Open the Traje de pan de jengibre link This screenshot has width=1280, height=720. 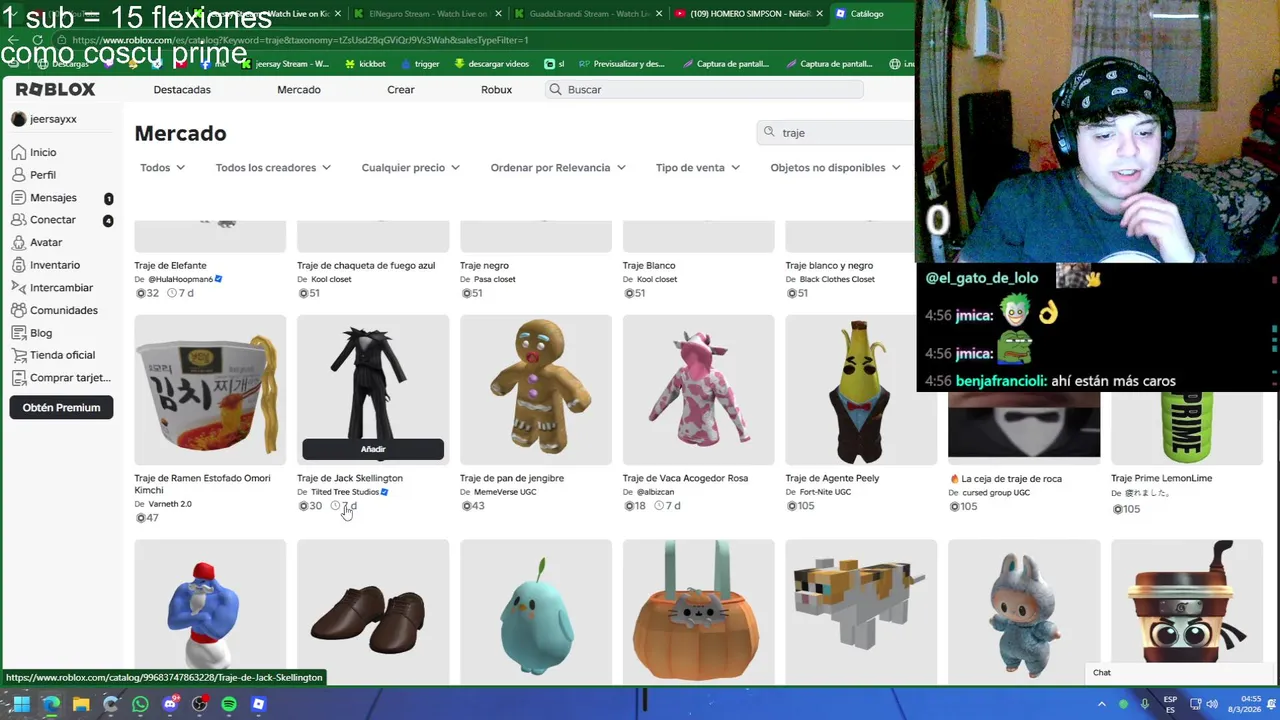pyautogui.click(x=512, y=478)
